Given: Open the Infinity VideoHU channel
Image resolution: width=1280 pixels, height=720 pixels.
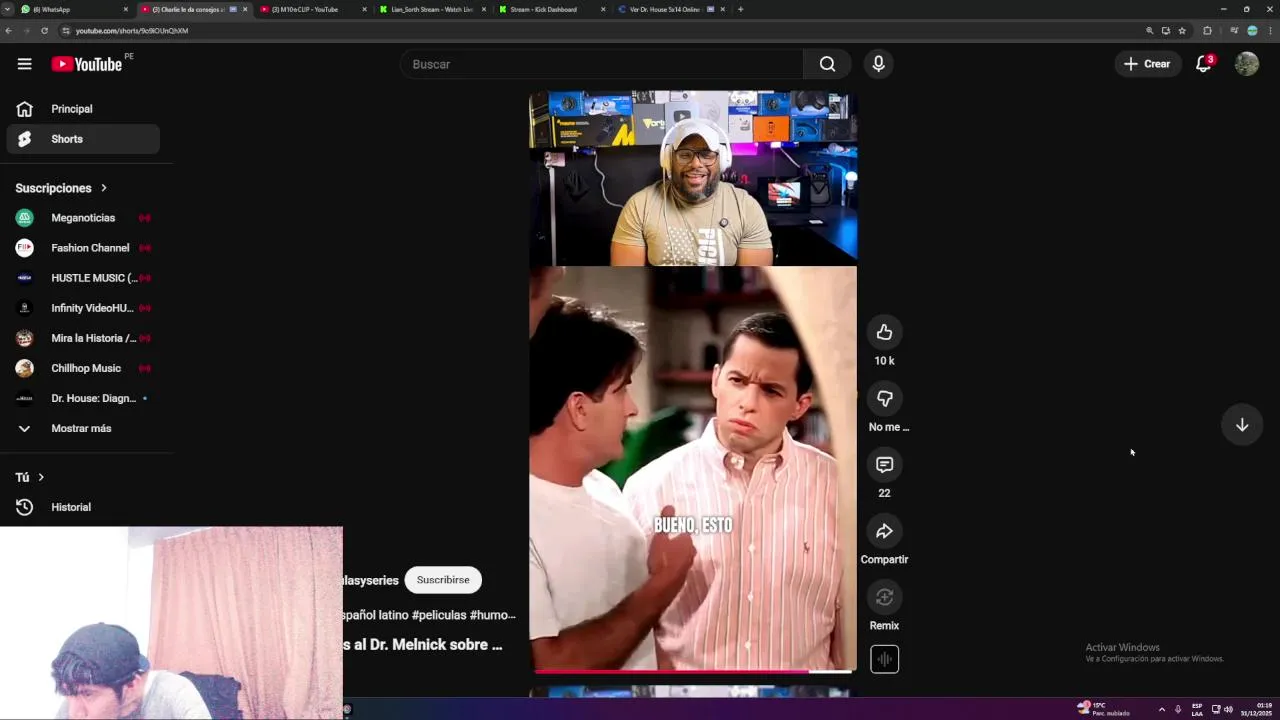Looking at the screenshot, I should click(83, 308).
